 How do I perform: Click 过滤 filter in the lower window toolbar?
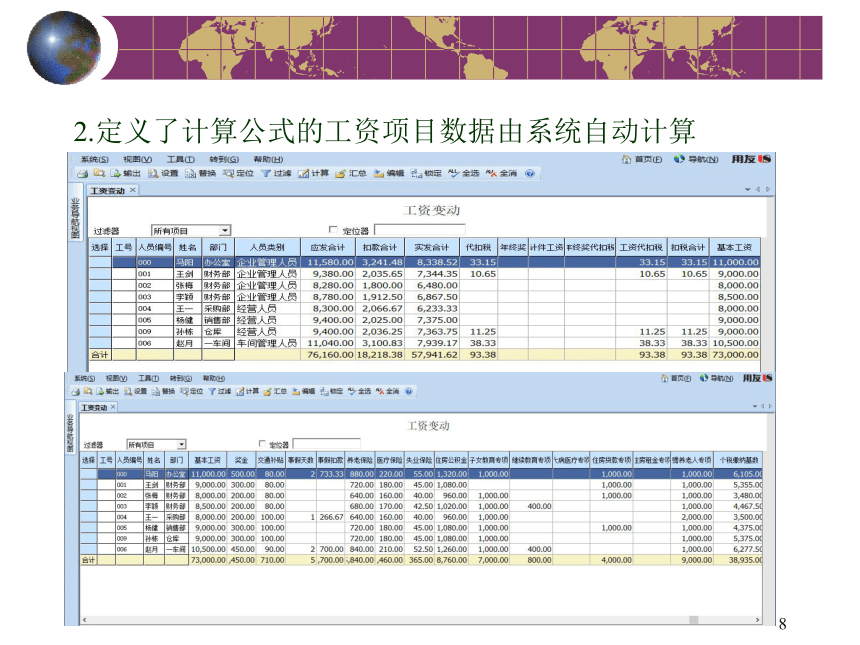(219, 392)
